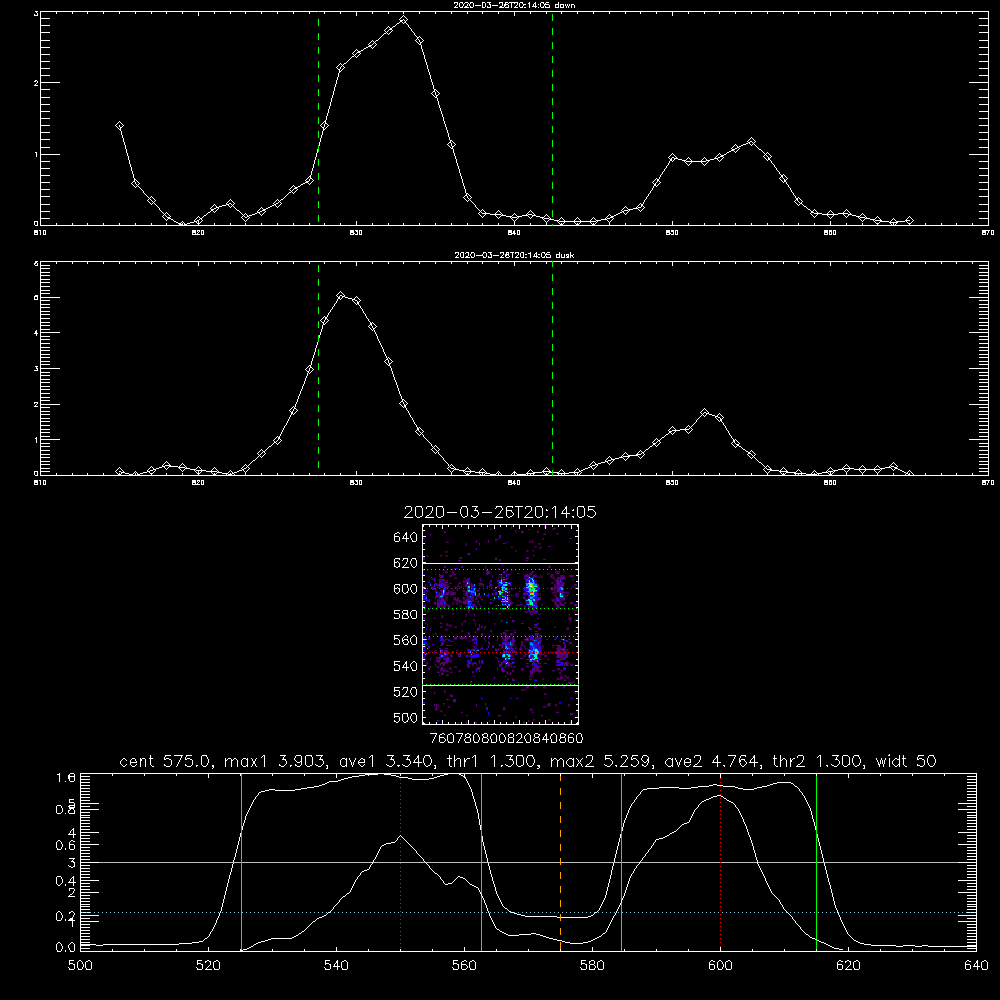The width and height of the screenshot is (1000, 1000).
Task: Click the detector image thumbnail with blue spots
Action: pyautogui.click(x=500, y=624)
